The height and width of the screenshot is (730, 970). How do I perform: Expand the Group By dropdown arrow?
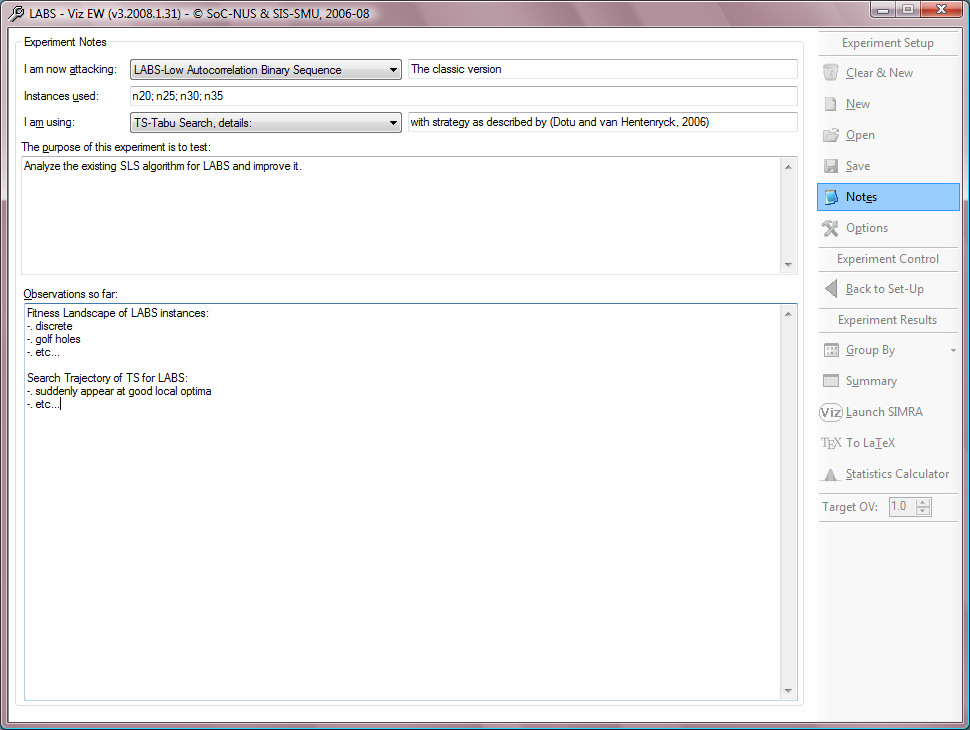(953, 350)
